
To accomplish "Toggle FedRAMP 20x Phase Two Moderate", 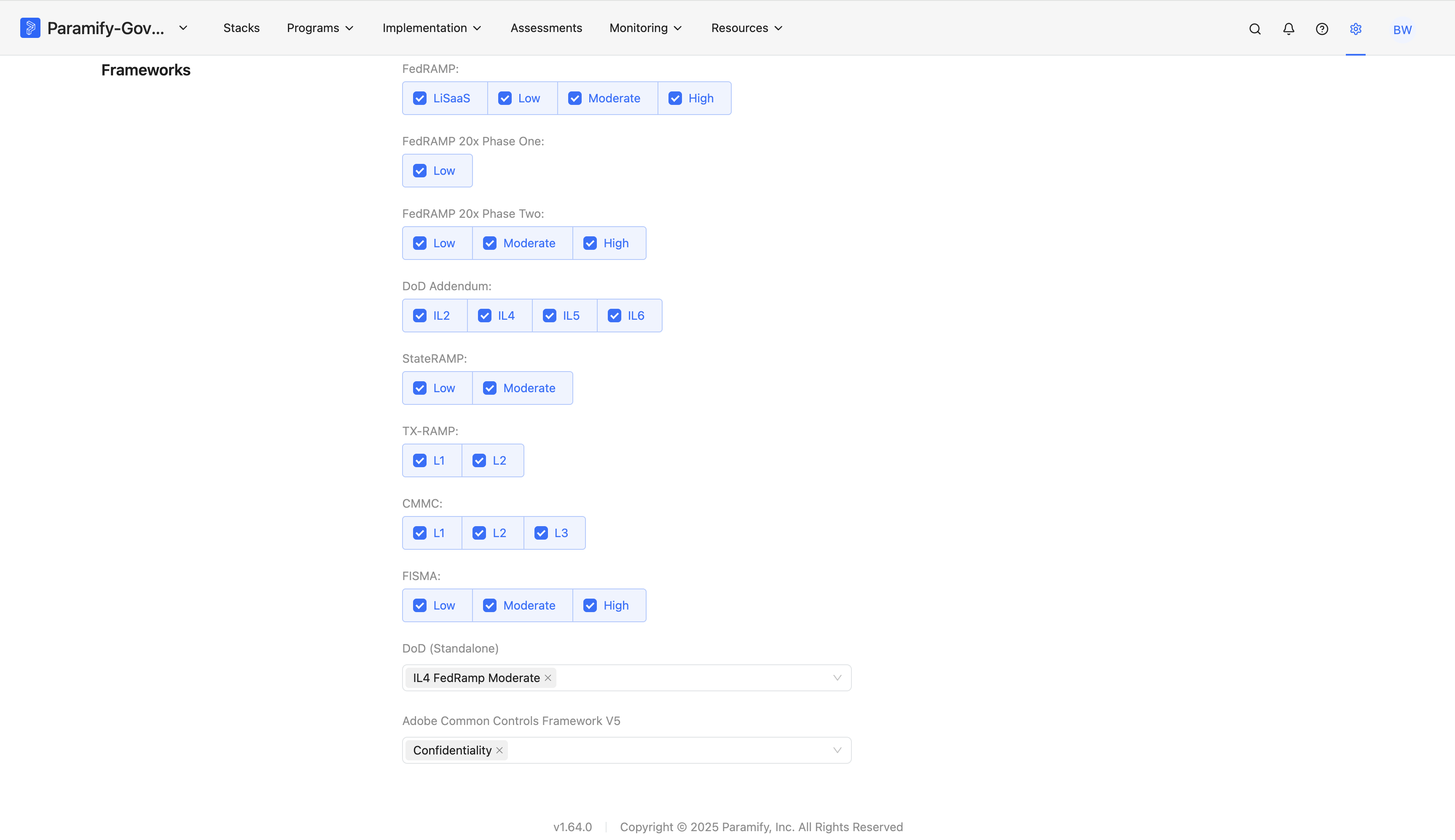I will click(489, 243).
